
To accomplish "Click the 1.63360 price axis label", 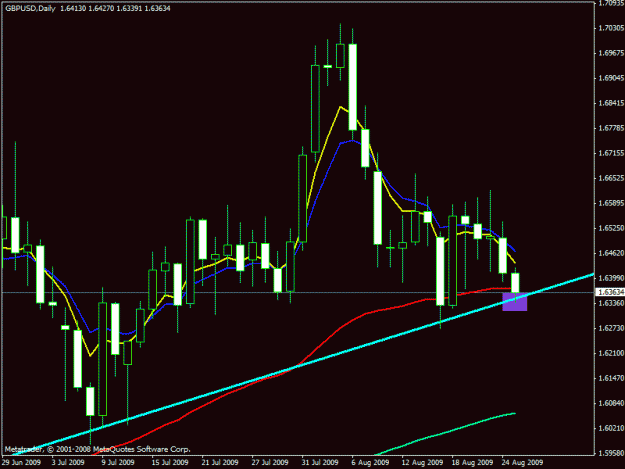I will pyautogui.click(x=611, y=303).
